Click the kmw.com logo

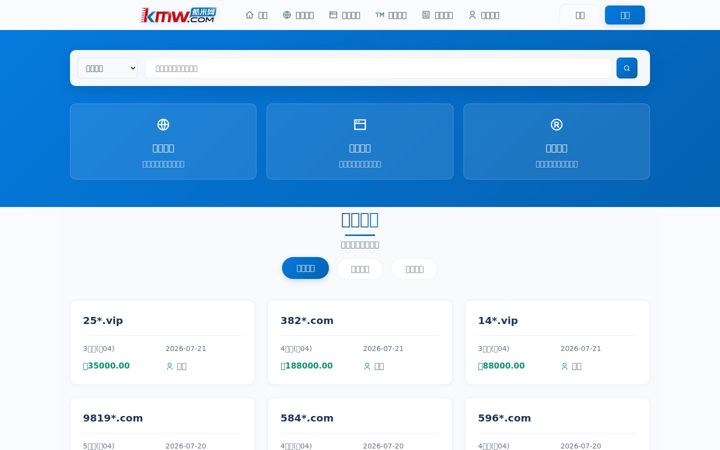click(178, 15)
